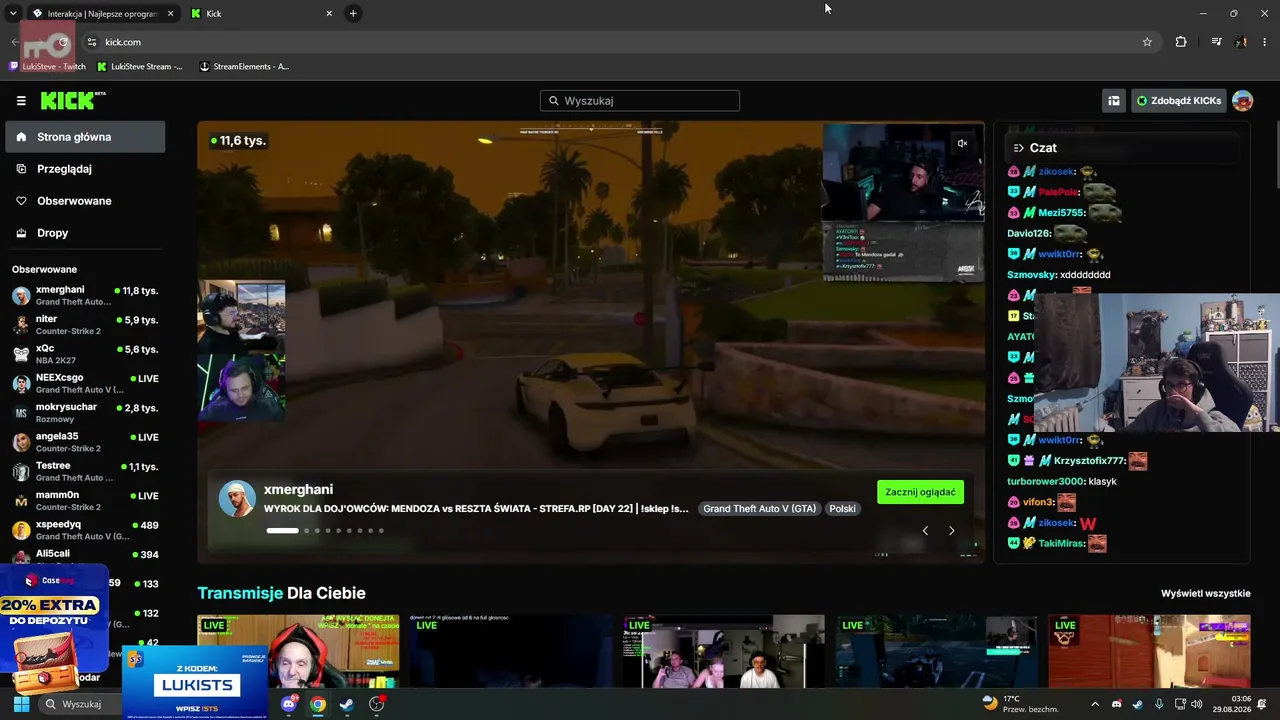Open the dashboard panel icon beside Zdobądź KICKs
The width and height of the screenshot is (1280, 720).
tap(1113, 101)
